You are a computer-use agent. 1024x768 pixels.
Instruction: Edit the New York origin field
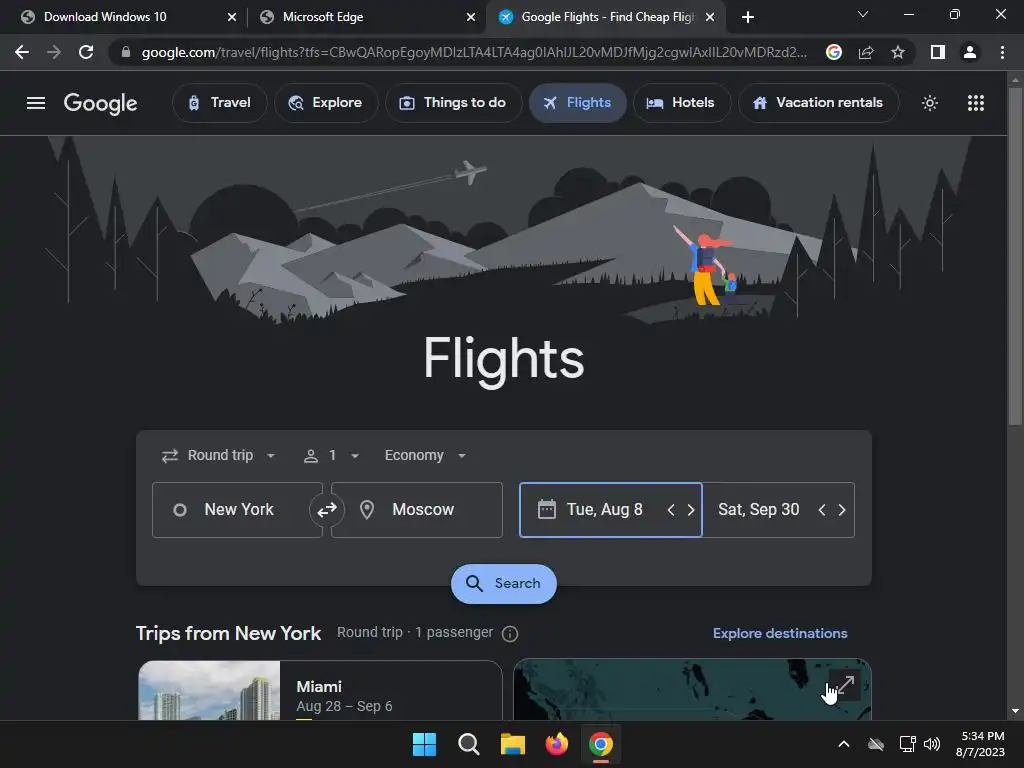pyautogui.click(x=237, y=509)
